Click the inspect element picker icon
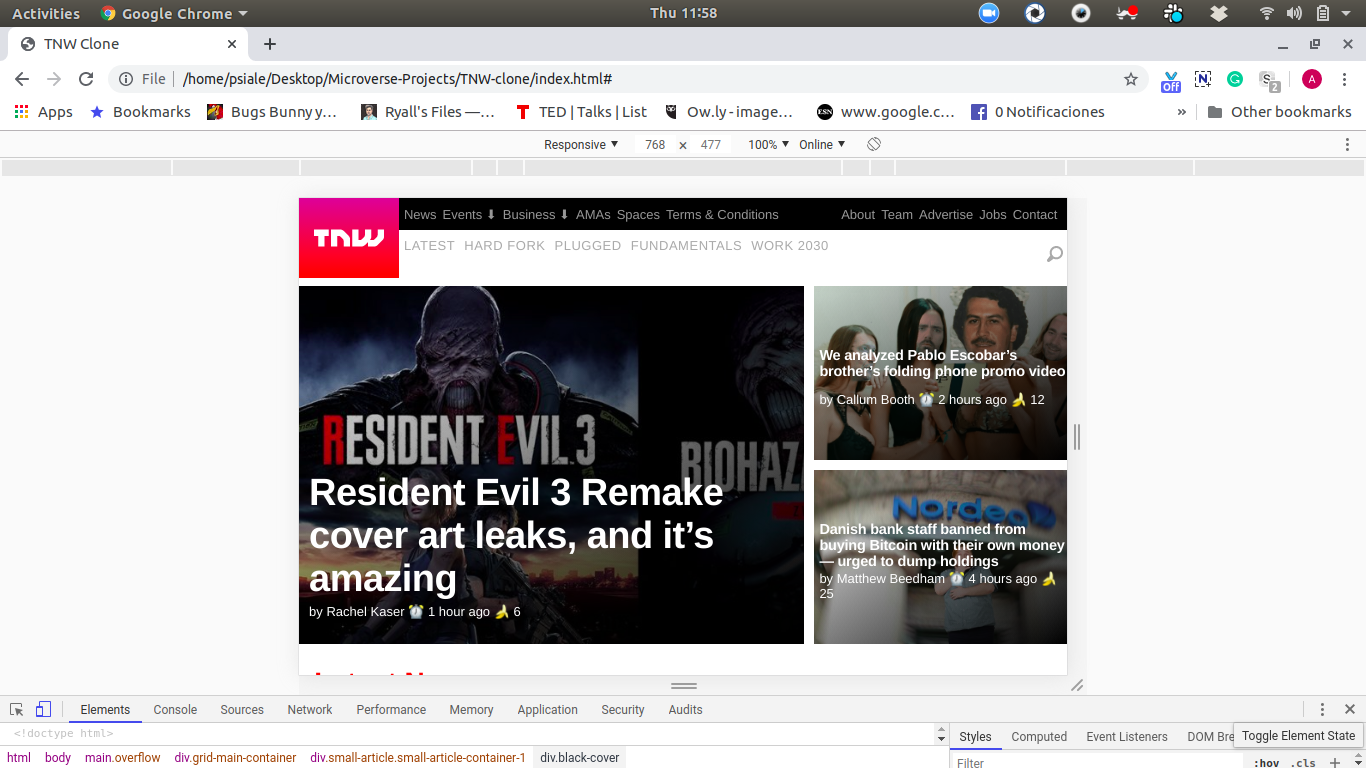 [x=17, y=710]
